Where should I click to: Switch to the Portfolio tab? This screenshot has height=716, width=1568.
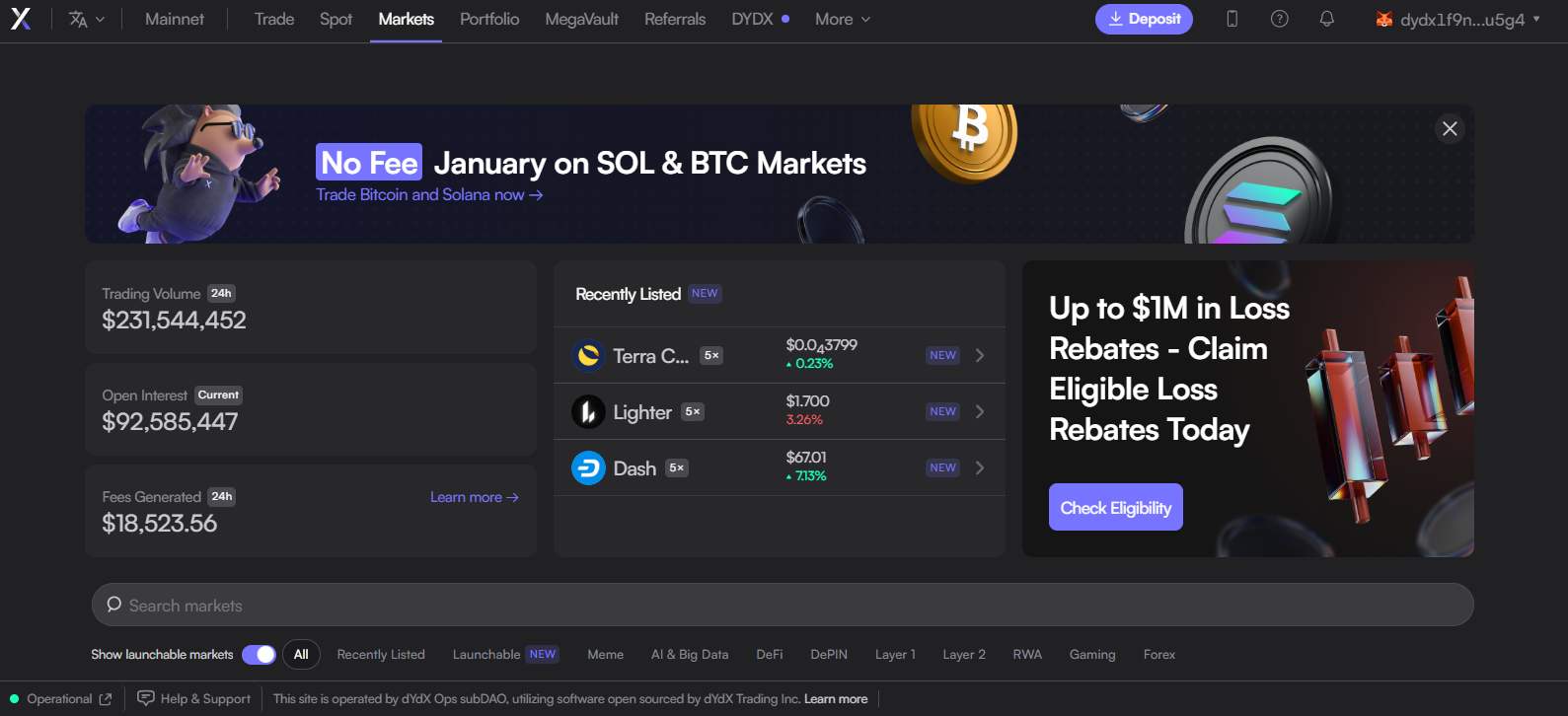point(489,19)
